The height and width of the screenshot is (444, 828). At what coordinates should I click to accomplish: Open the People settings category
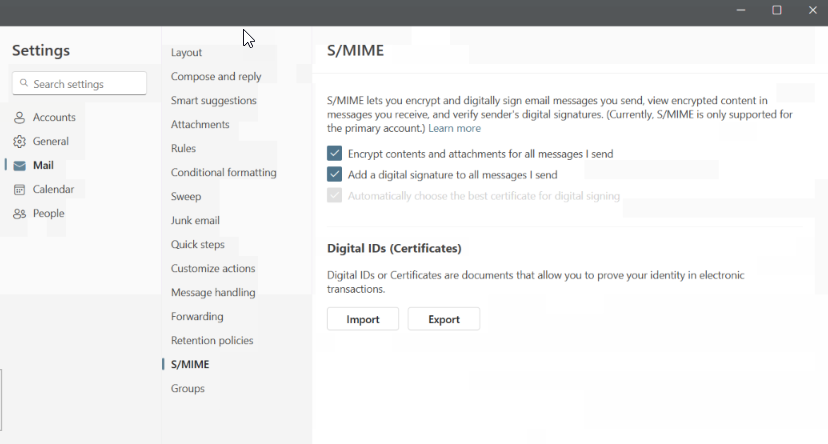[49, 213]
